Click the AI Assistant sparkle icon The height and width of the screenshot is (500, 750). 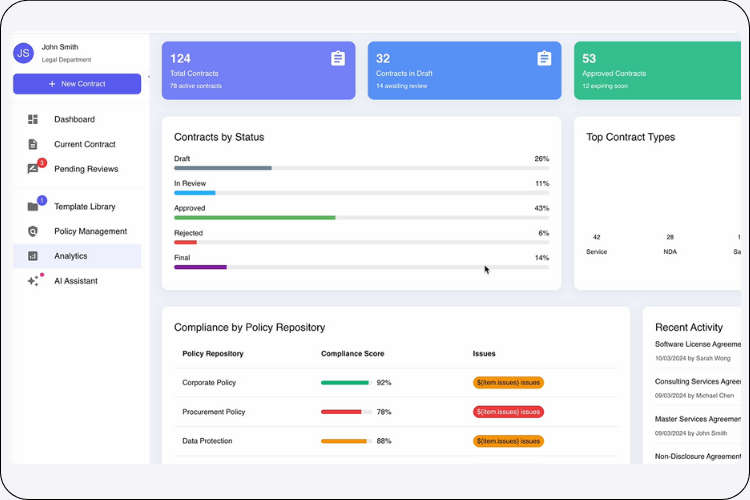(x=33, y=282)
